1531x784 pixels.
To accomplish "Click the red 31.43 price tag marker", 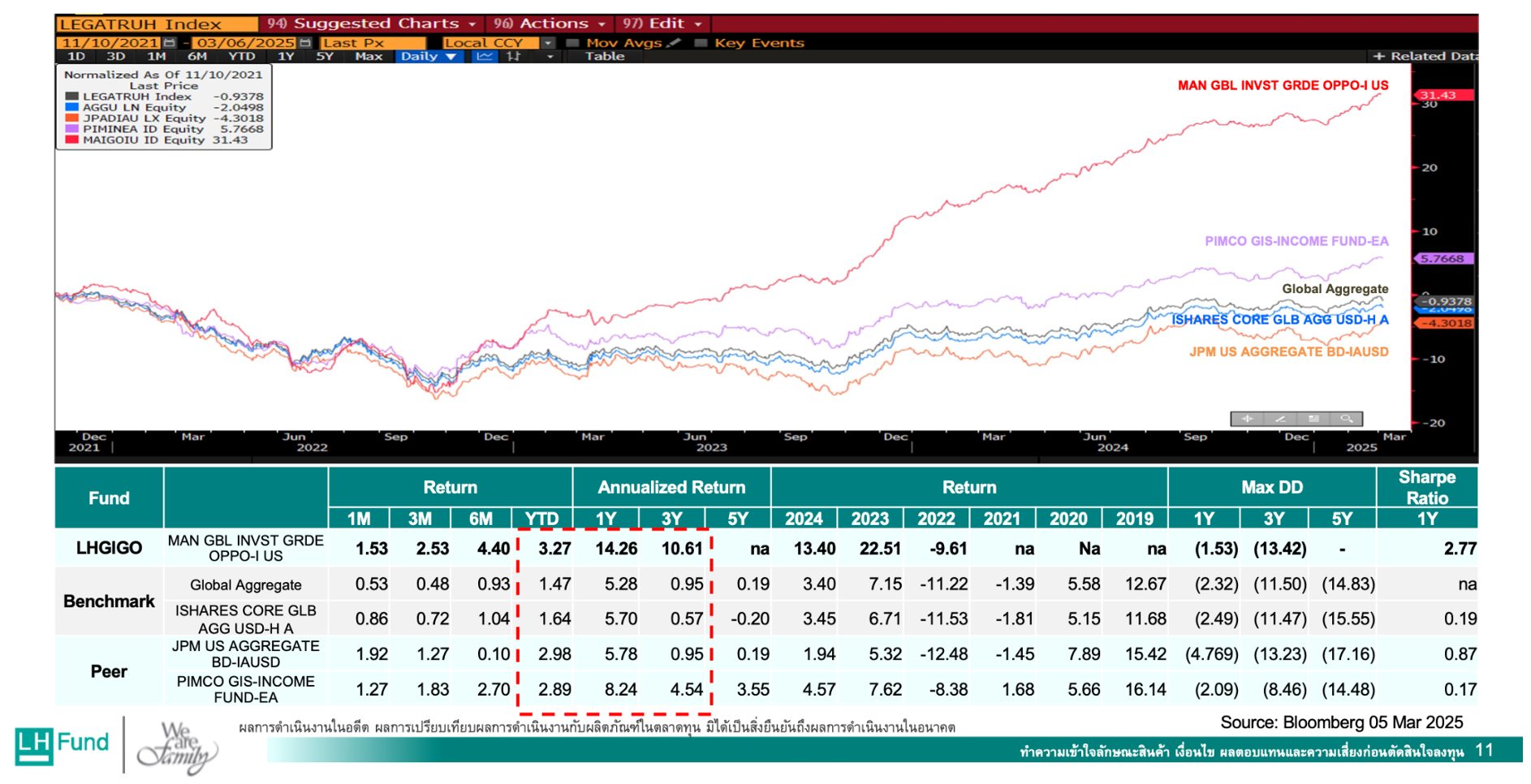I will 1443,95.
